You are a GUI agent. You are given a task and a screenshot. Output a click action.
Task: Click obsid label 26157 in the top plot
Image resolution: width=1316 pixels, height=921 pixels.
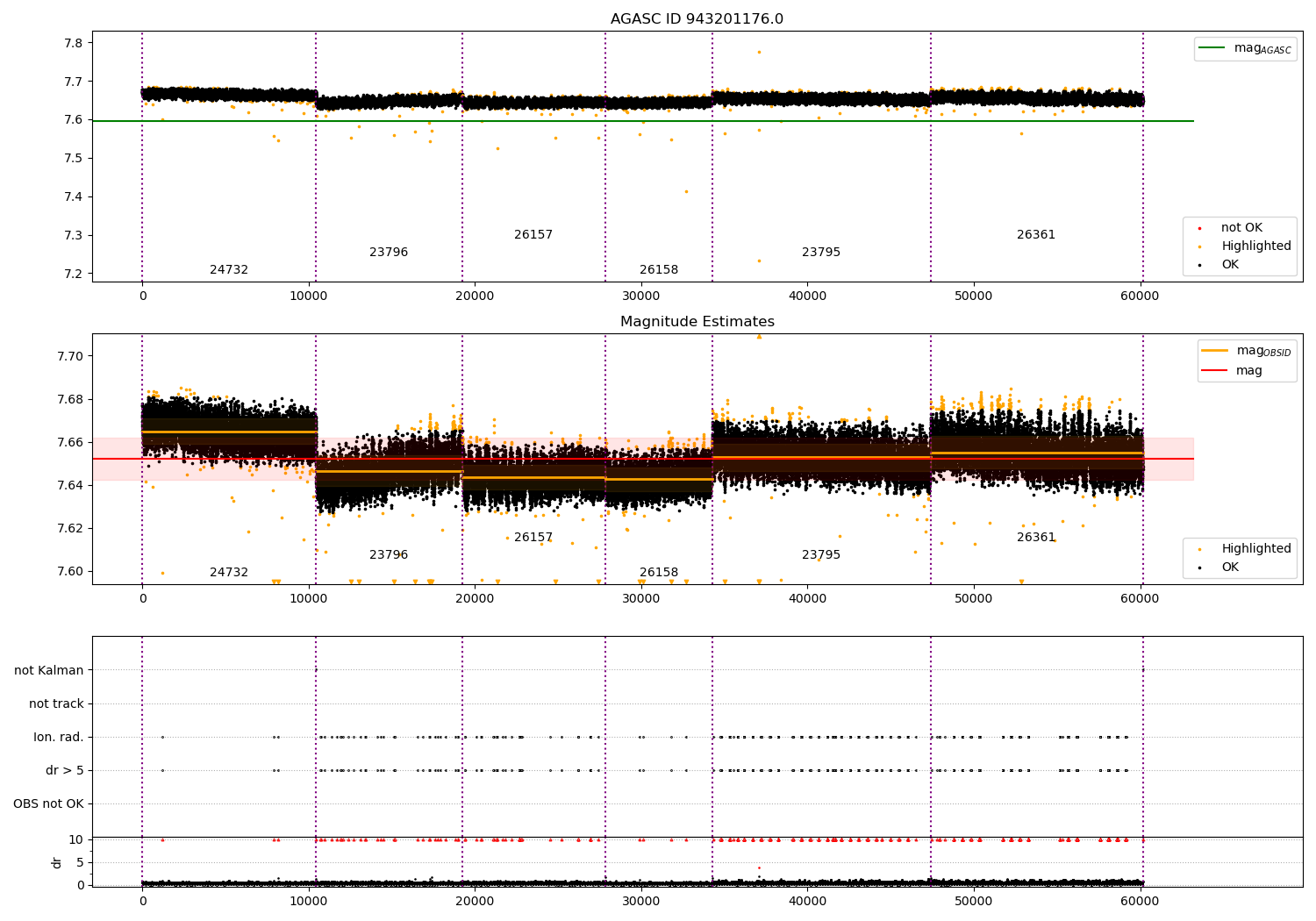tap(533, 235)
